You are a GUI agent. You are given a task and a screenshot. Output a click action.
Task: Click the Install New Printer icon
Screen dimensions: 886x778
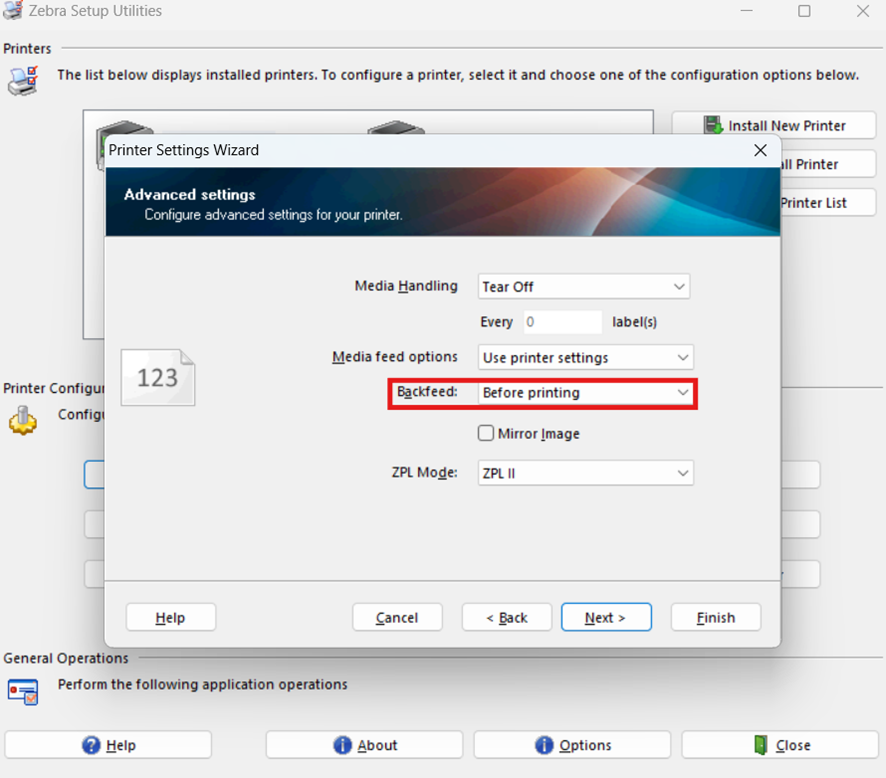(713, 125)
